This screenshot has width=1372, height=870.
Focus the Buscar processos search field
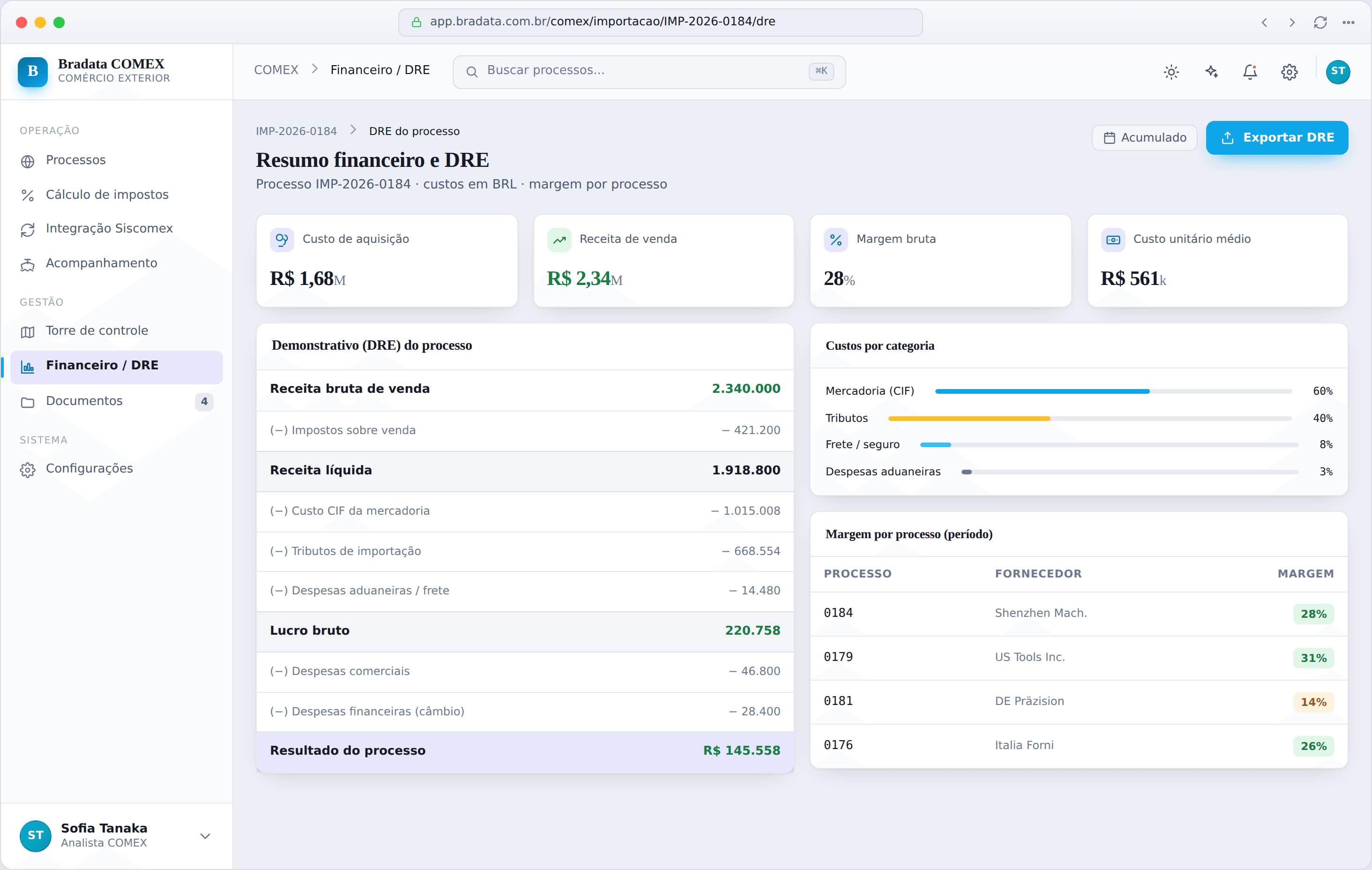pos(649,71)
